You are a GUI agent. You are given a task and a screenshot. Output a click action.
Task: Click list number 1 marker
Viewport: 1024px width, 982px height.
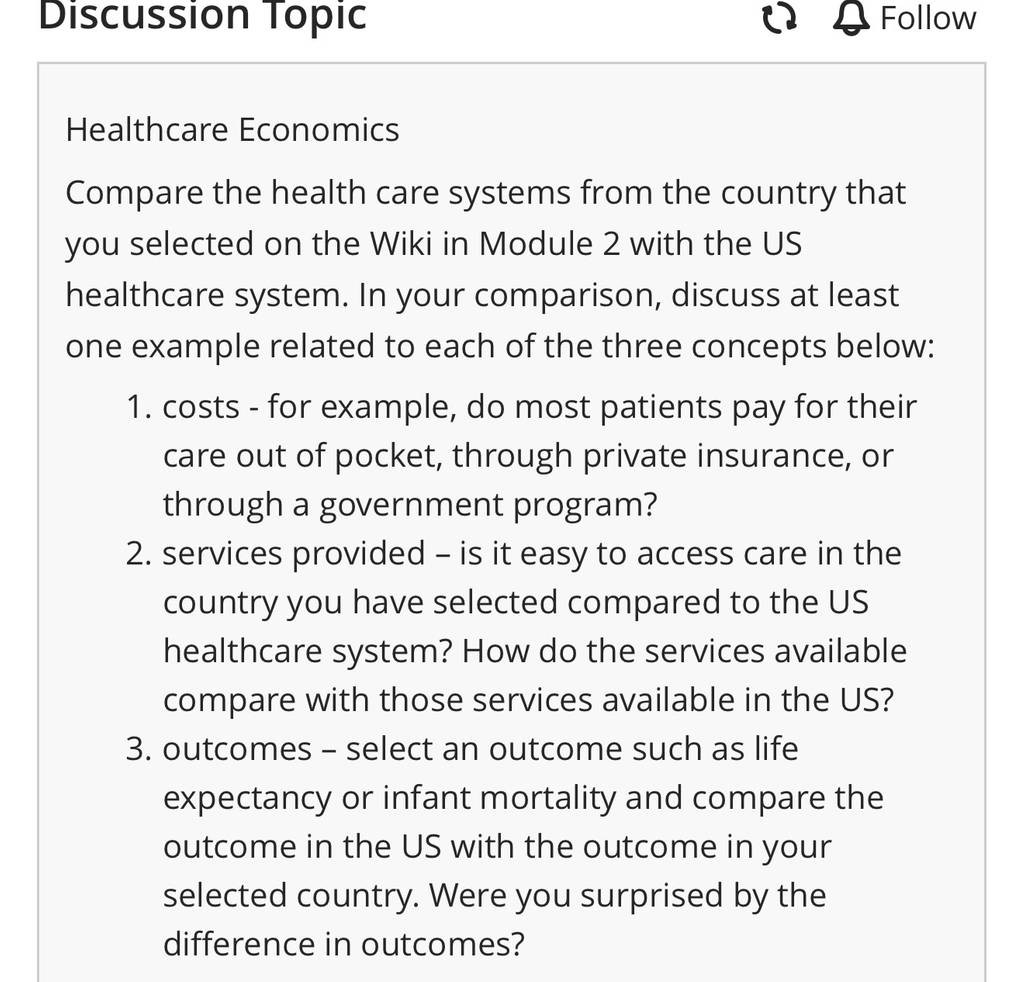[x=138, y=407]
